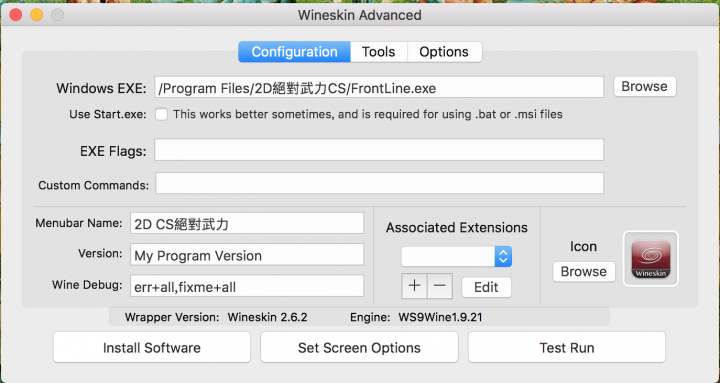Click the Wineskin 2.6.2 wrapper version text
The height and width of the screenshot is (383, 720).
267,317
